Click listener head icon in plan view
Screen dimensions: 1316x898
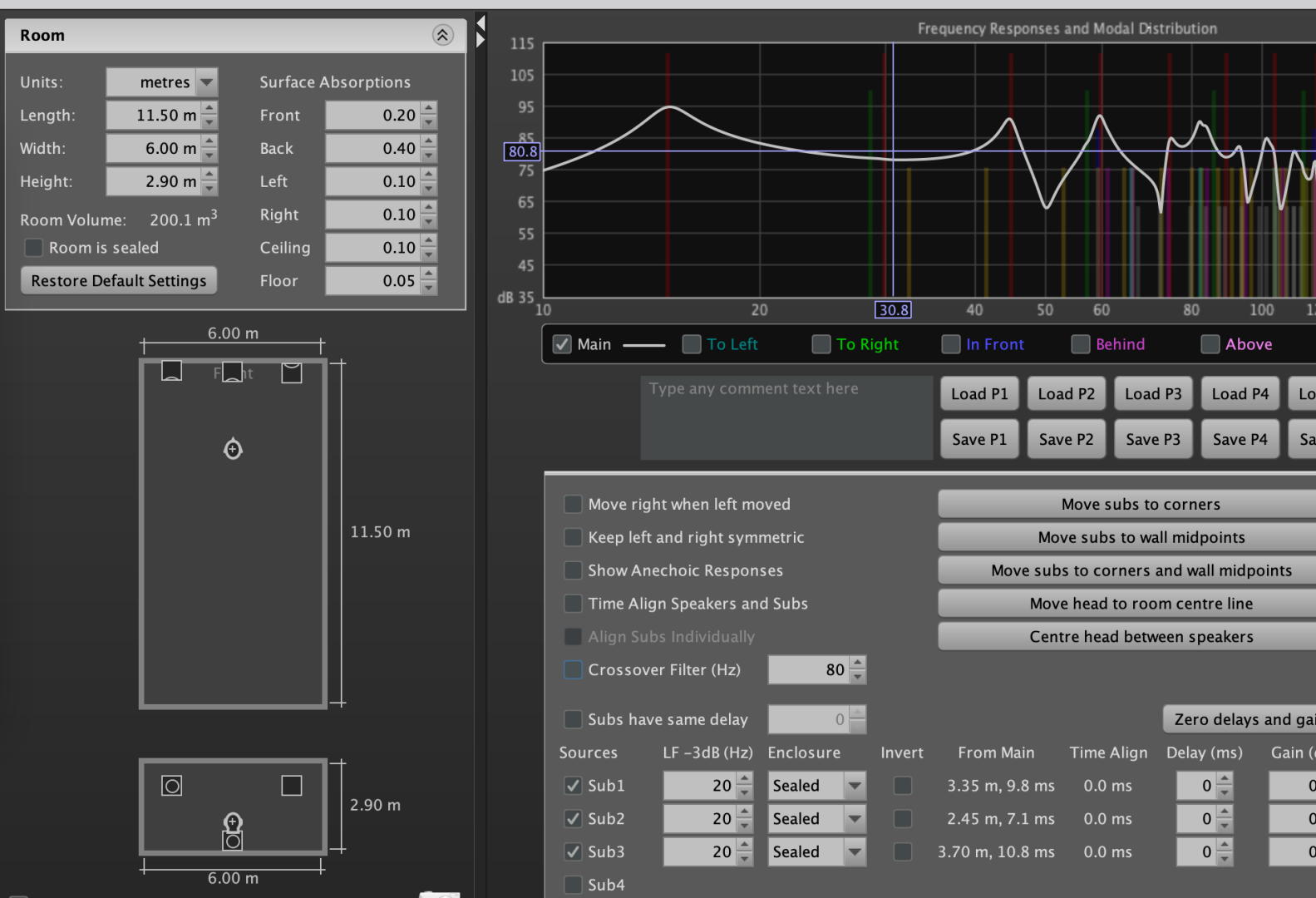pos(233,449)
